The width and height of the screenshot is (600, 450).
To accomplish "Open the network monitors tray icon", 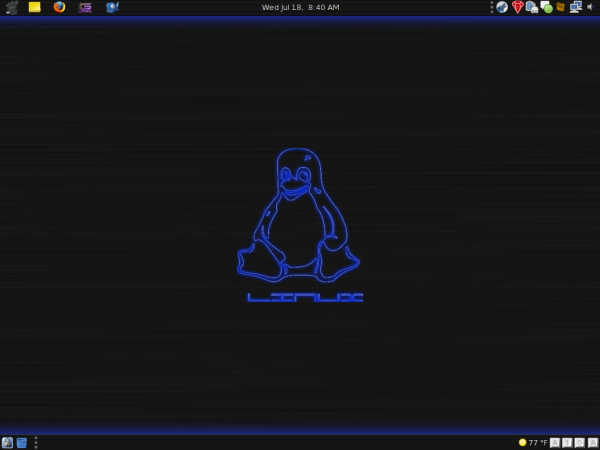I will click(x=576, y=7).
